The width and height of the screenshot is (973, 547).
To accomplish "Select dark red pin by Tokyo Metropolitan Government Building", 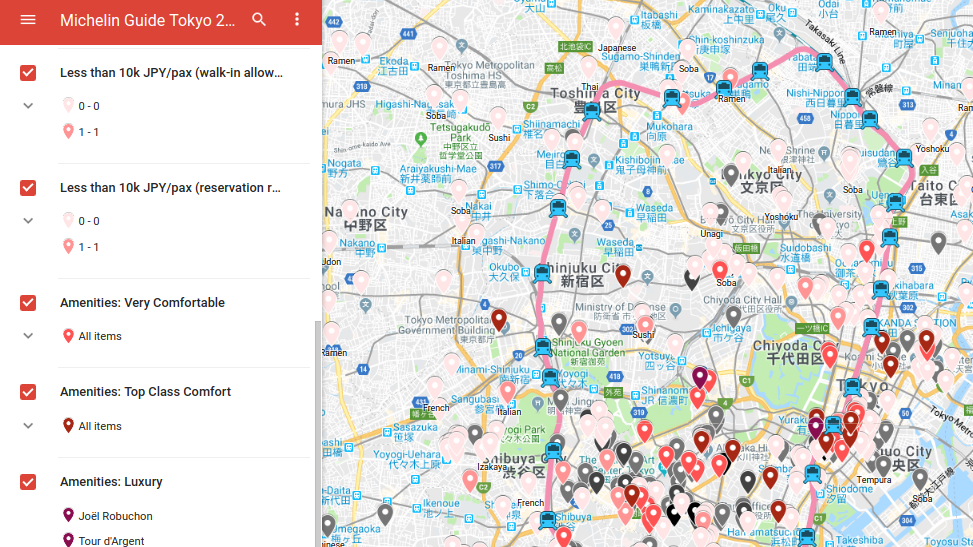I will tap(499, 320).
